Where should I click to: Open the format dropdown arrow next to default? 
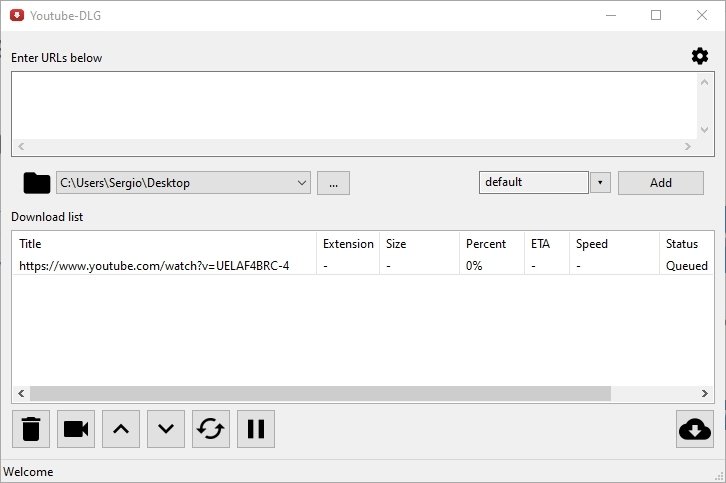tap(600, 182)
